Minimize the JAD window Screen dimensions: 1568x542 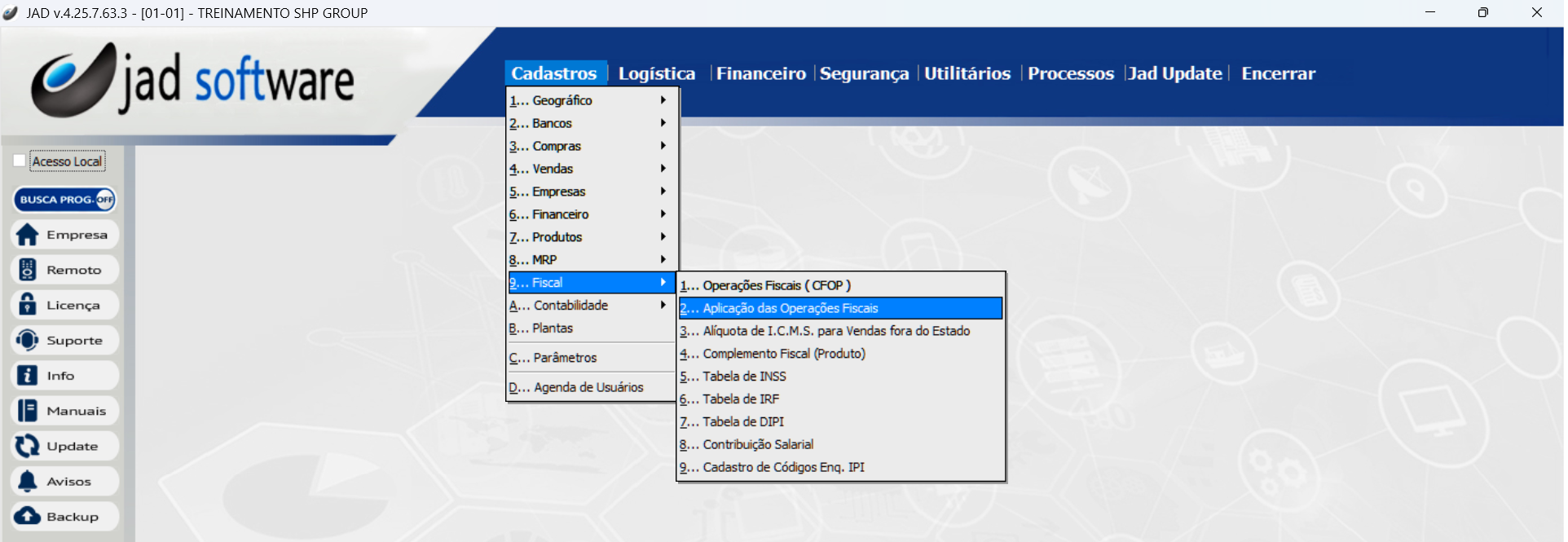tap(1430, 12)
